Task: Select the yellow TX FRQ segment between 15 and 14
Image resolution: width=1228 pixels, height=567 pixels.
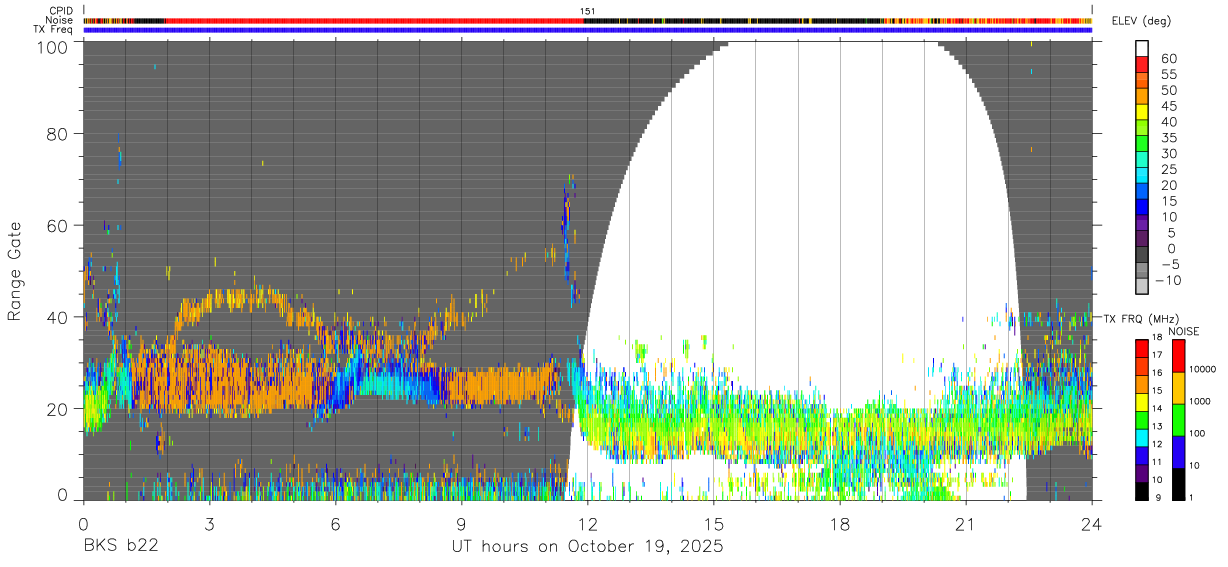Action: pyautogui.click(x=1142, y=402)
